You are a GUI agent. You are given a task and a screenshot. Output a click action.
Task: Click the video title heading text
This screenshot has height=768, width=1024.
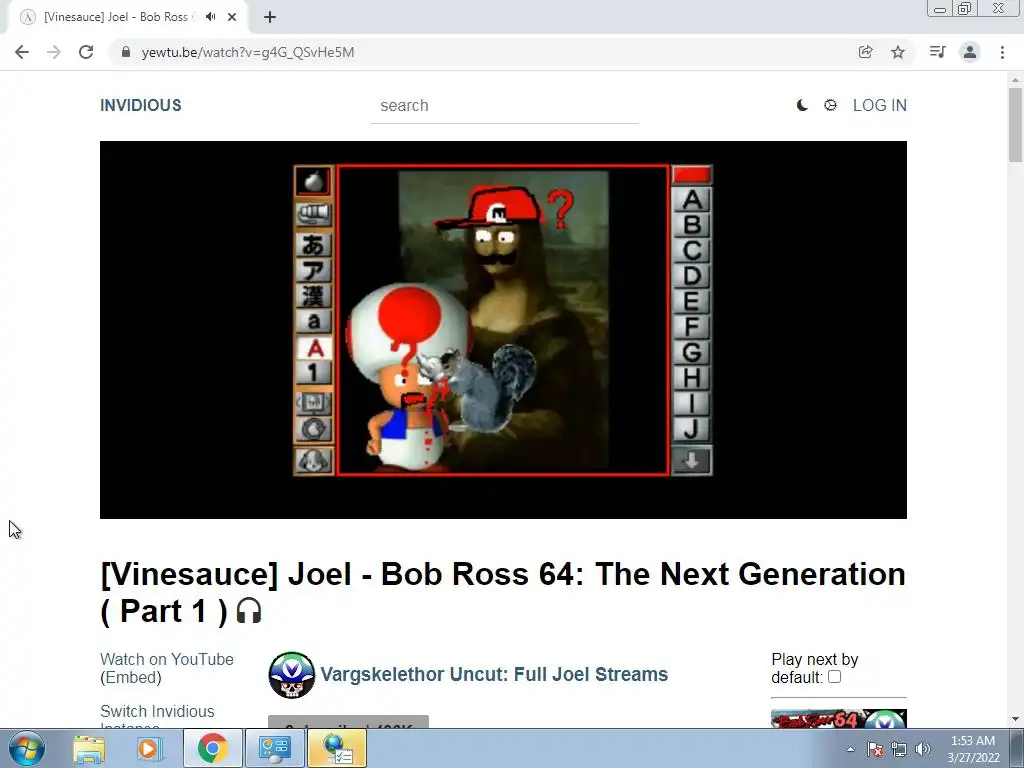503,592
